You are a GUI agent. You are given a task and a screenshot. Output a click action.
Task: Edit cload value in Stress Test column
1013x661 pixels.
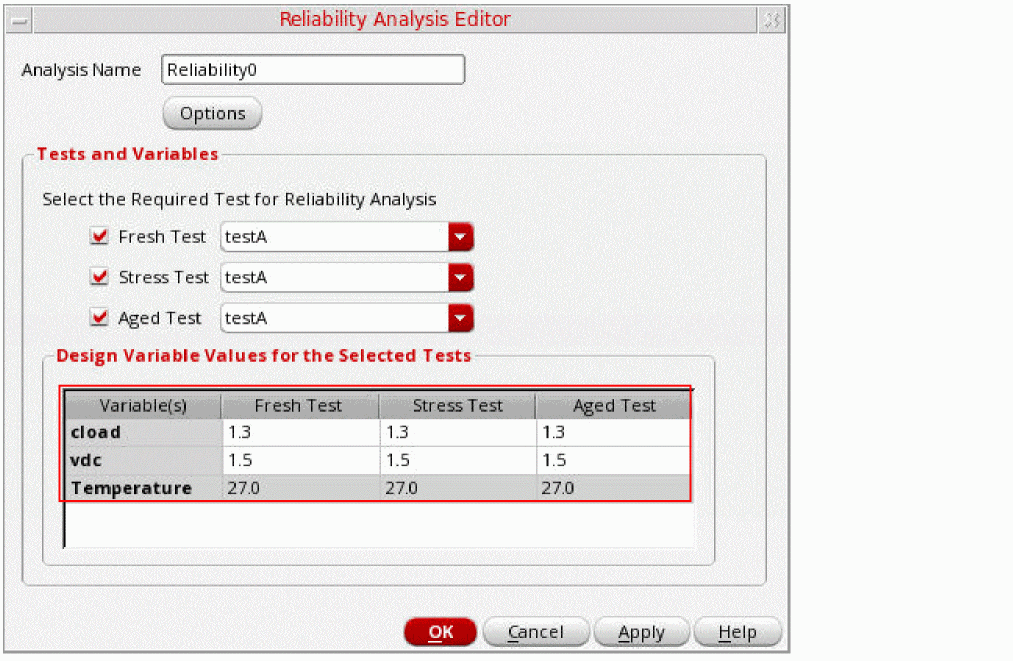pyautogui.click(x=458, y=432)
